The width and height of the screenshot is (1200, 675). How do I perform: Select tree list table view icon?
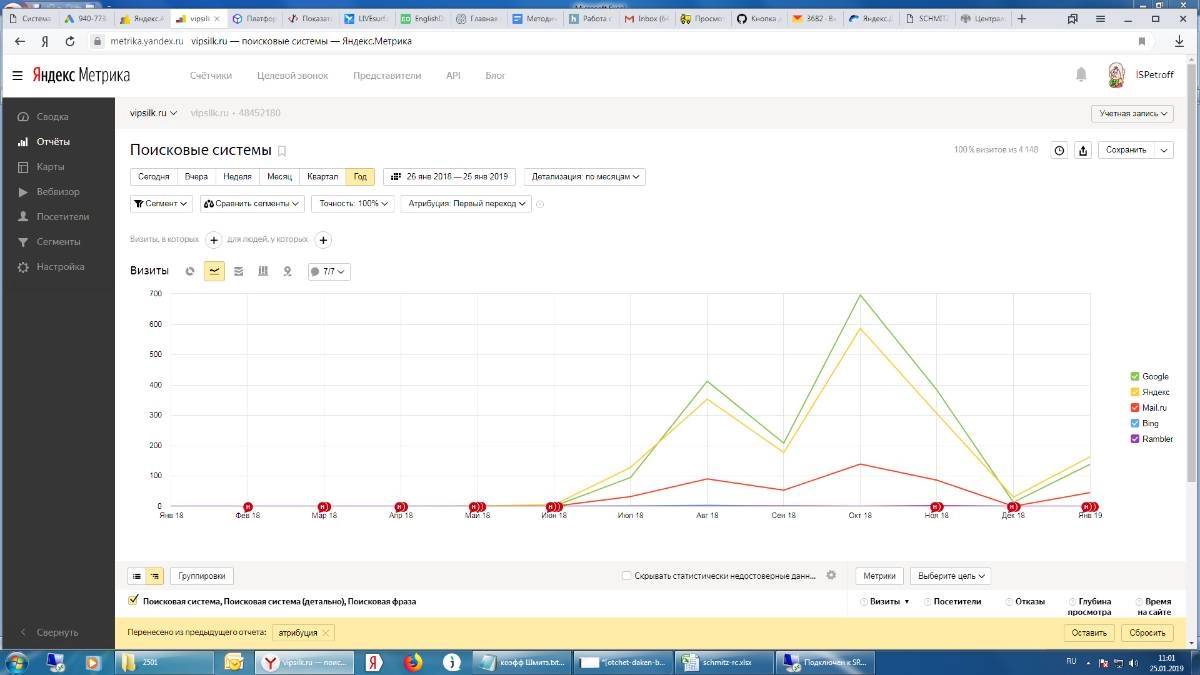pos(155,576)
